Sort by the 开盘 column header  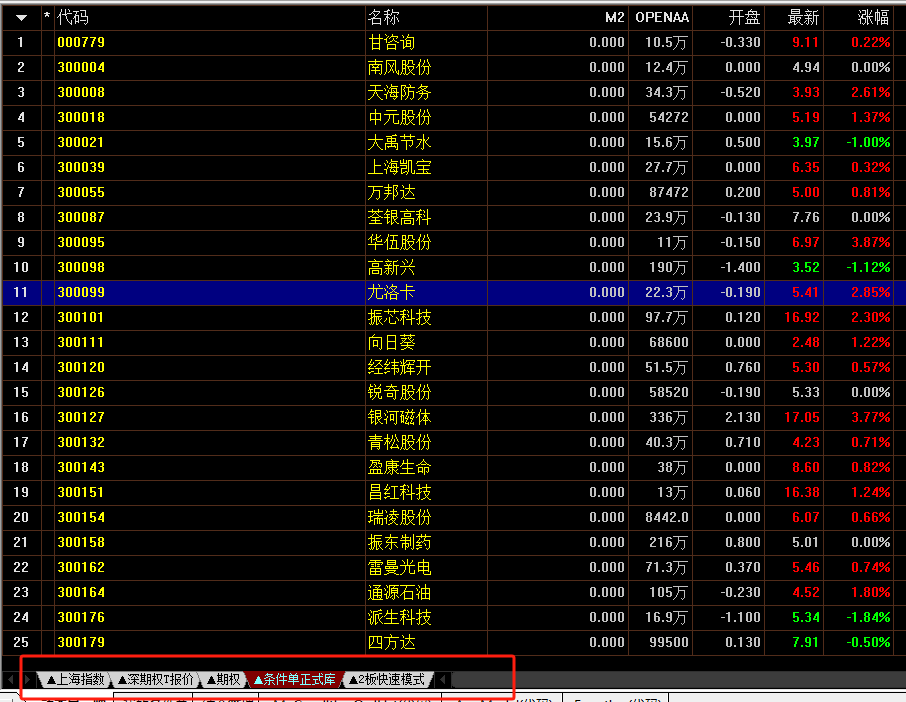tap(744, 17)
